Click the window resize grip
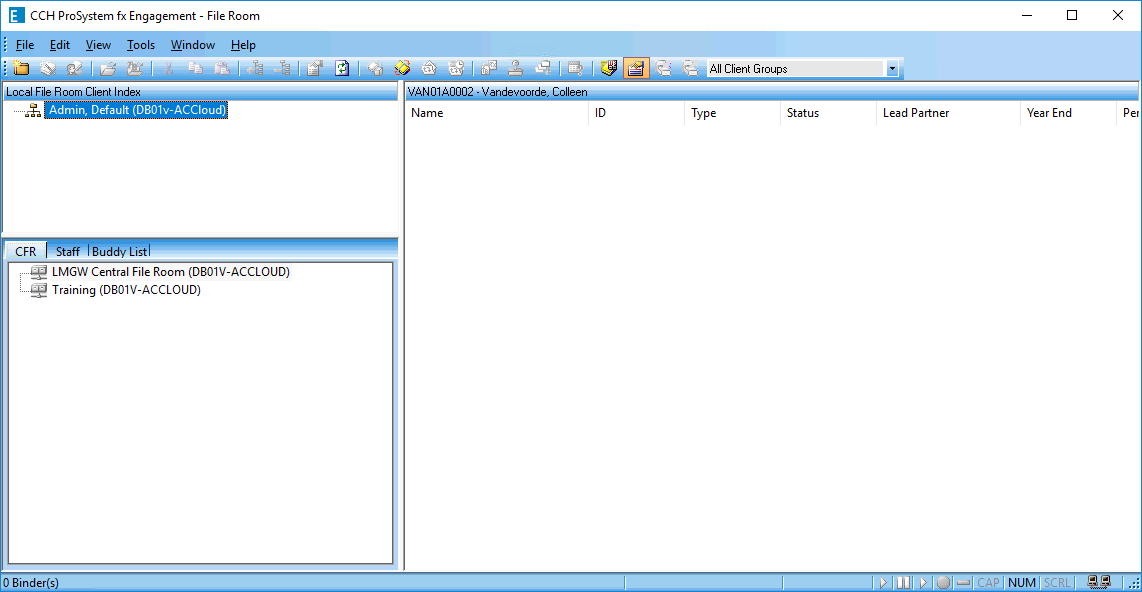The height and width of the screenshot is (592, 1142). tap(1134, 583)
